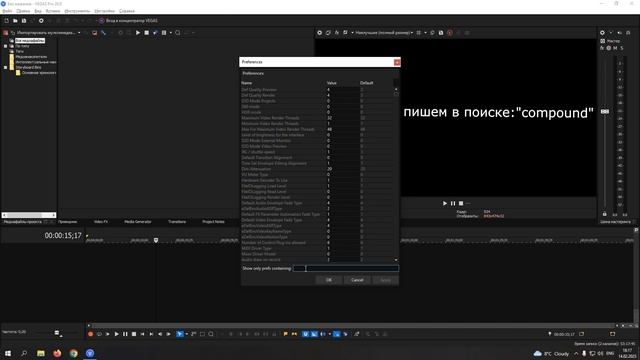Start media preview in Project Media toolbar
Image resolution: width=640 pixels, height=360 pixels.
(138, 33)
